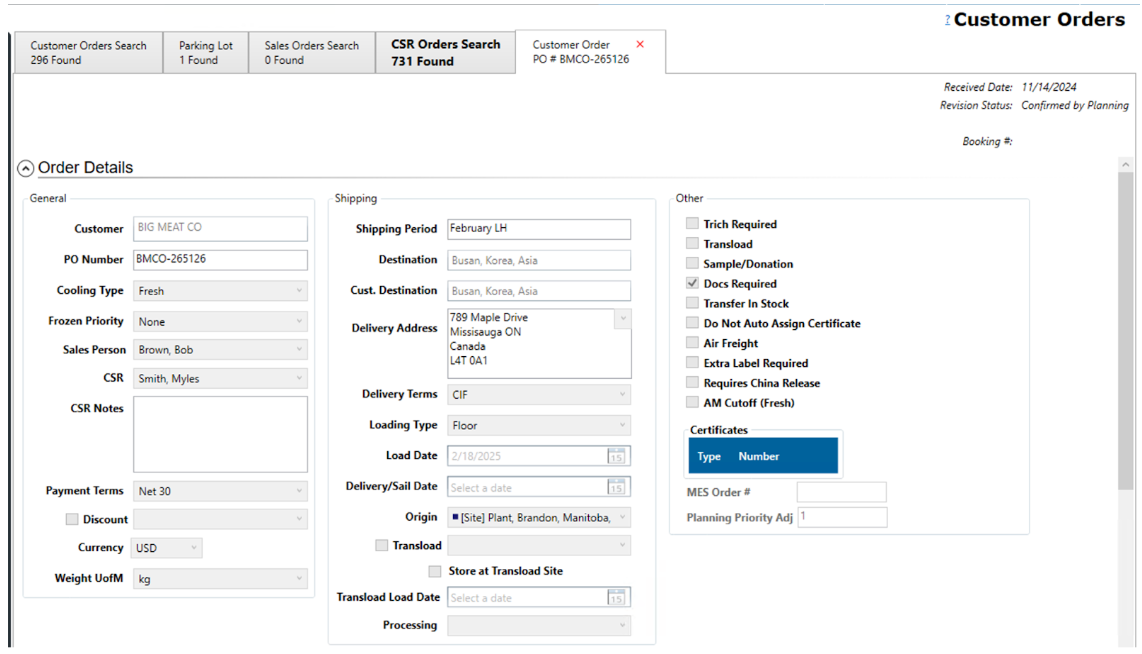Screen dimensions: 1142x654
Task: Collapse the Order Details section chevron
Action: (x=26, y=169)
